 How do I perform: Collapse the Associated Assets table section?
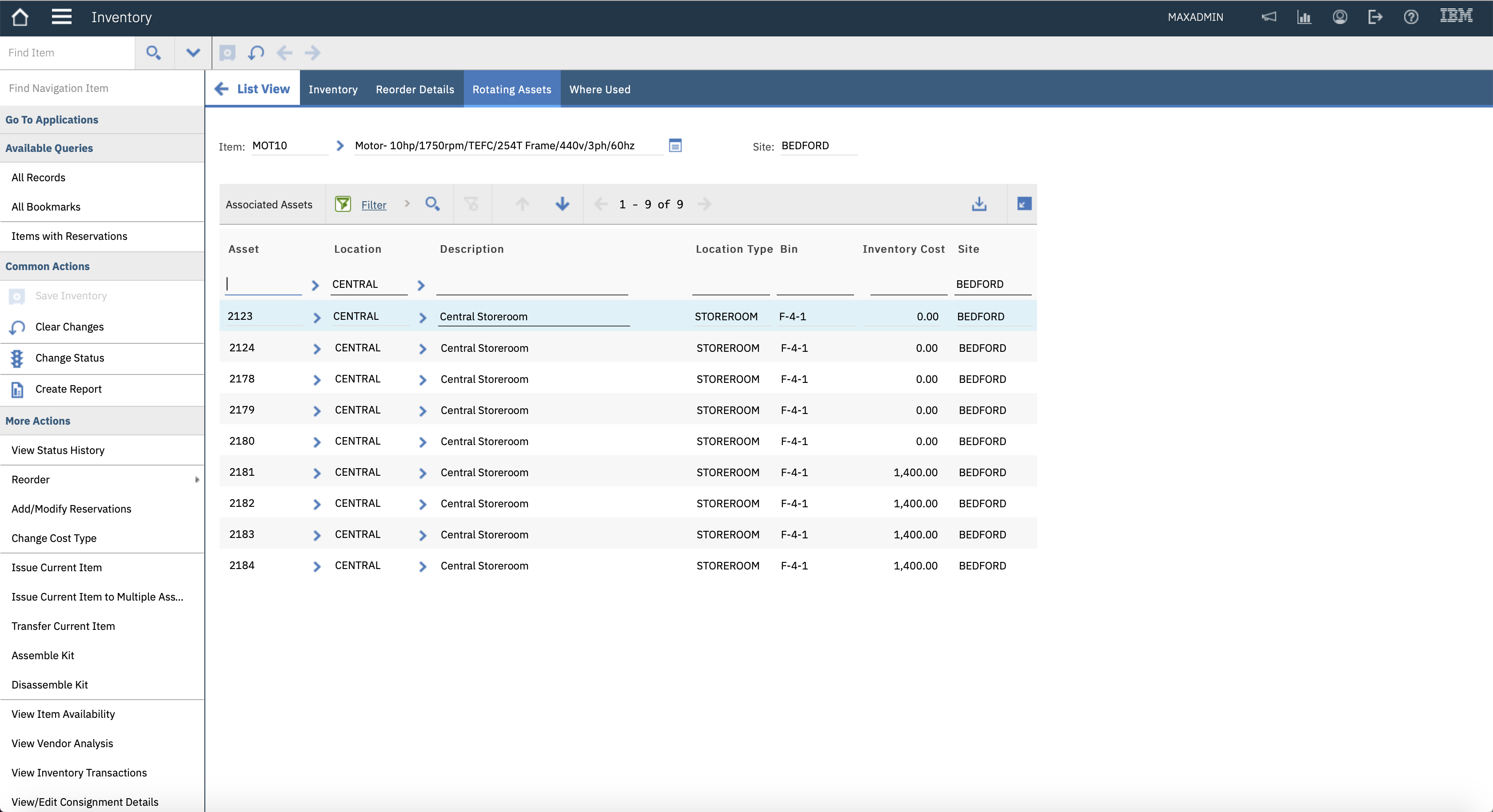[x=1023, y=204]
